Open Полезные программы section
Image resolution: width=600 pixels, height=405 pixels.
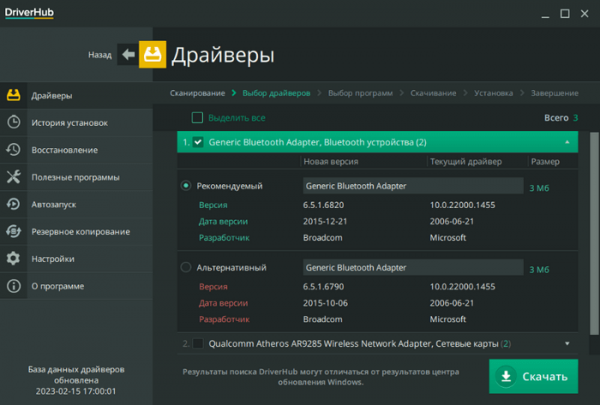click(x=76, y=177)
